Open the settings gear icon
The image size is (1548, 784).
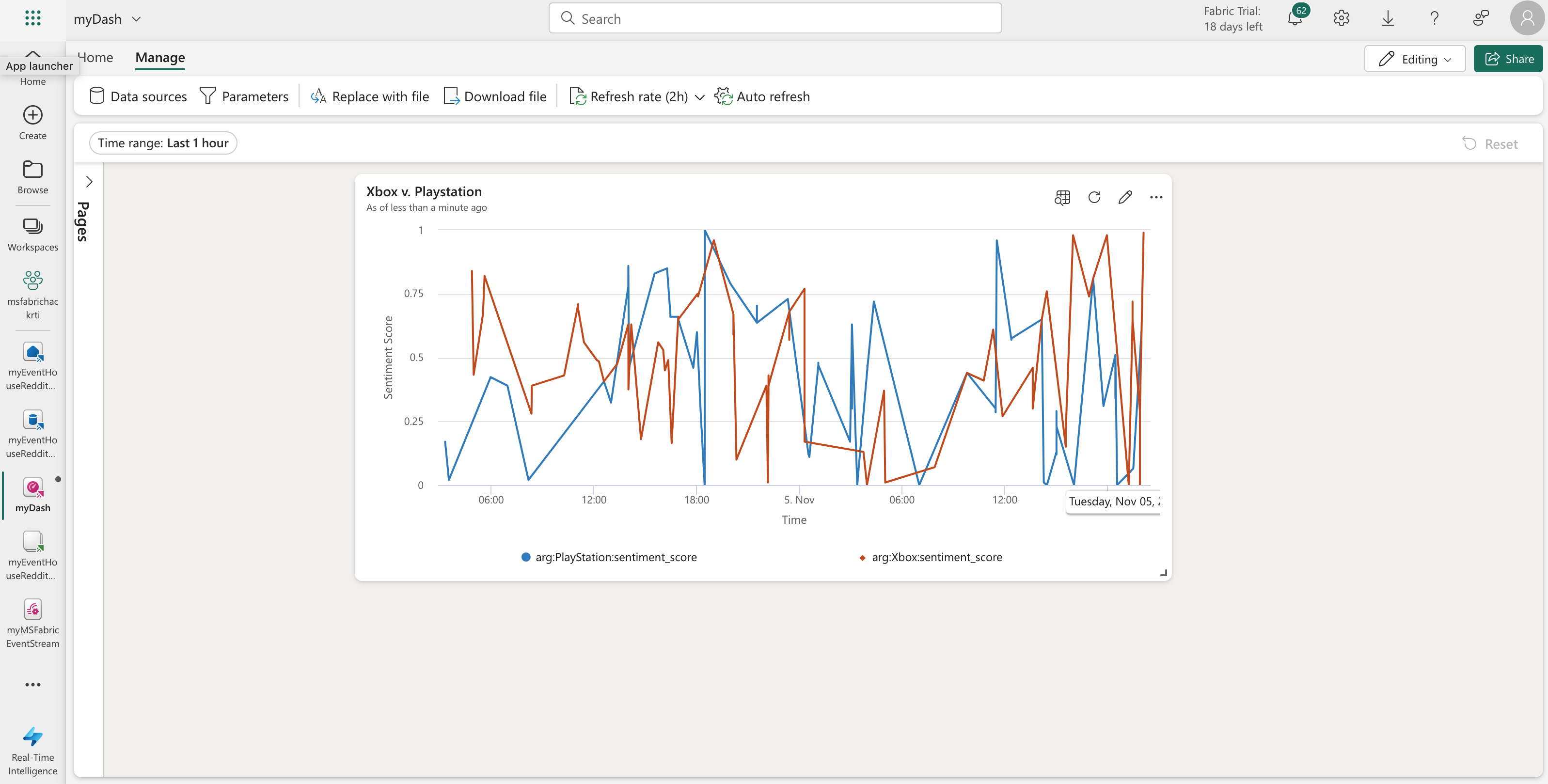coord(1341,18)
